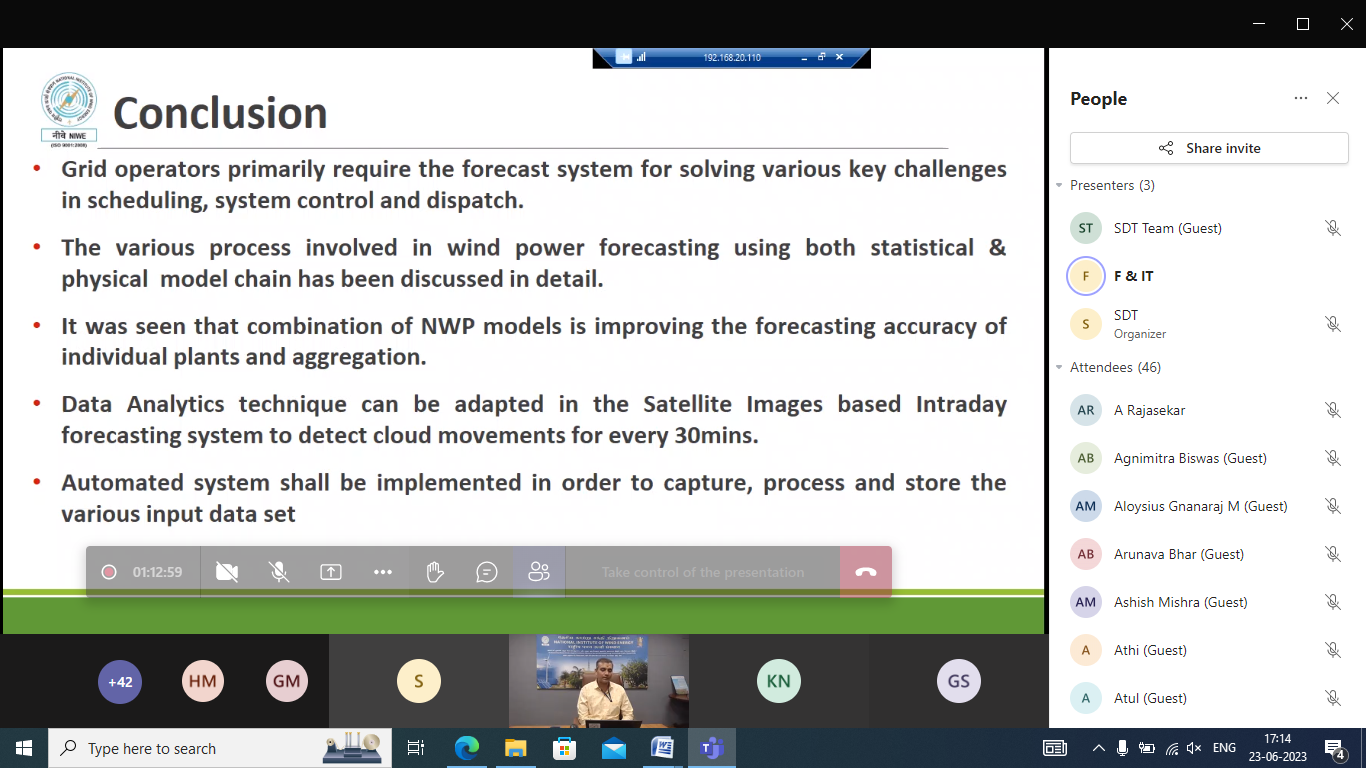Close the People panel
Image resolution: width=1366 pixels, height=768 pixels.
(1333, 98)
